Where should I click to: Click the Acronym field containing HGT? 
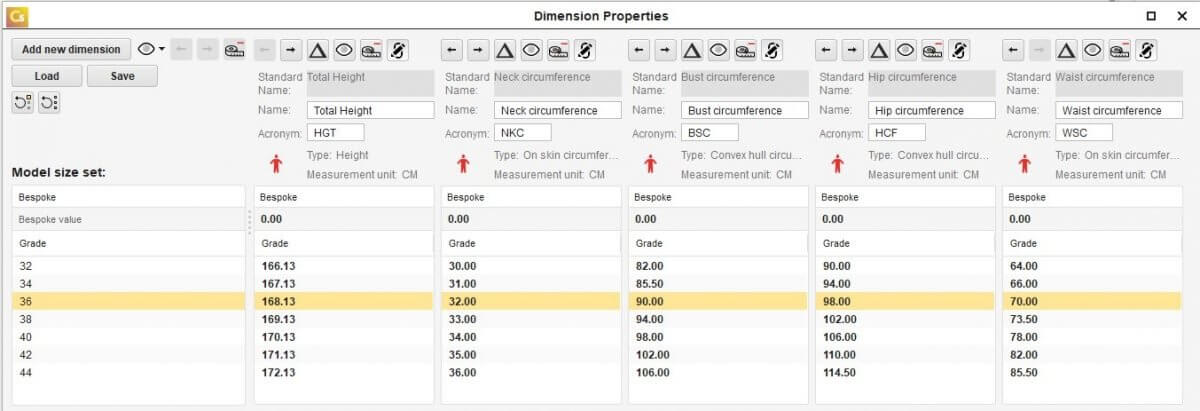(x=336, y=132)
